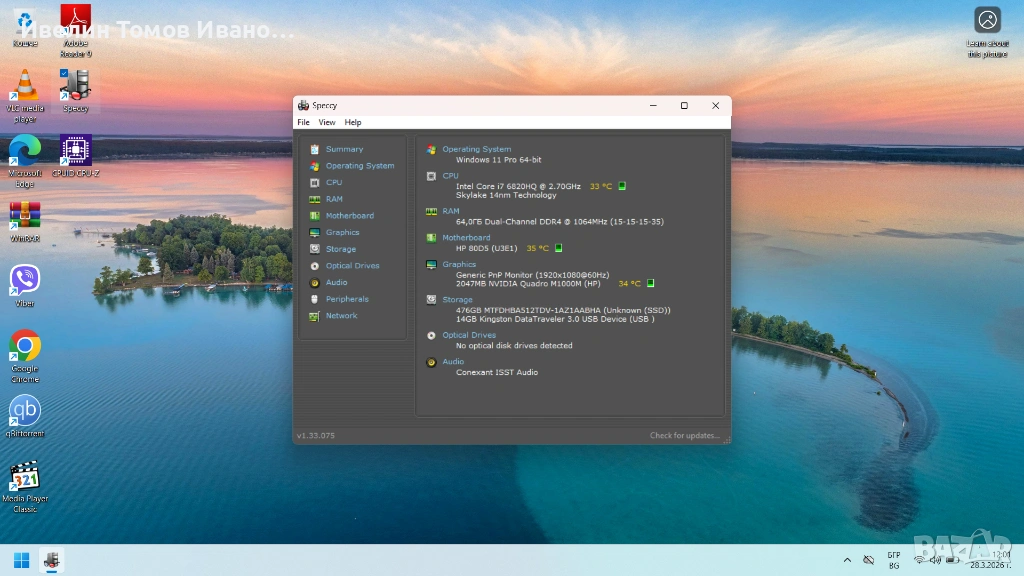Select the Audio sidebar entry
1024x576 pixels.
tap(336, 282)
